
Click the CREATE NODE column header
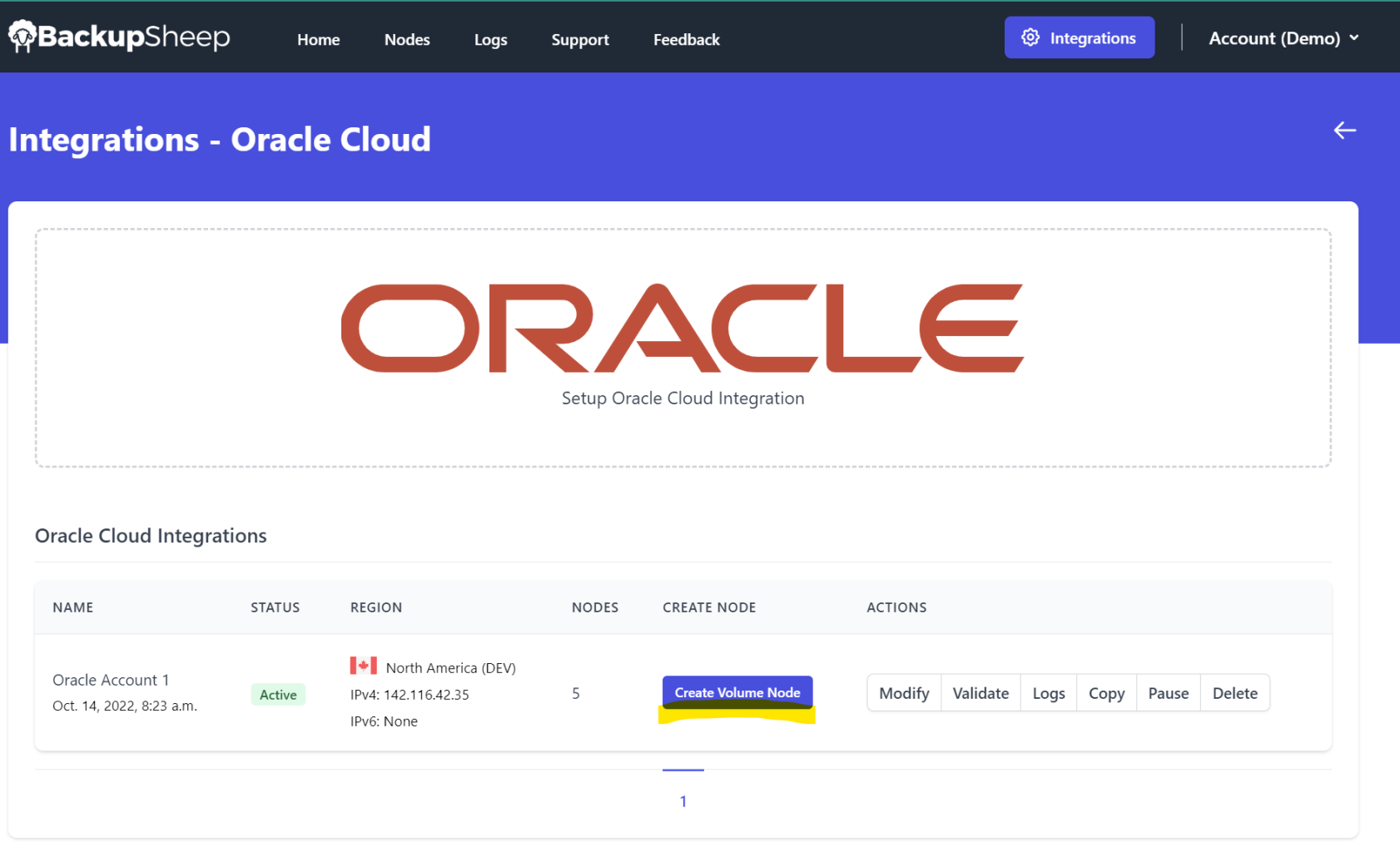(x=709, y=607)
